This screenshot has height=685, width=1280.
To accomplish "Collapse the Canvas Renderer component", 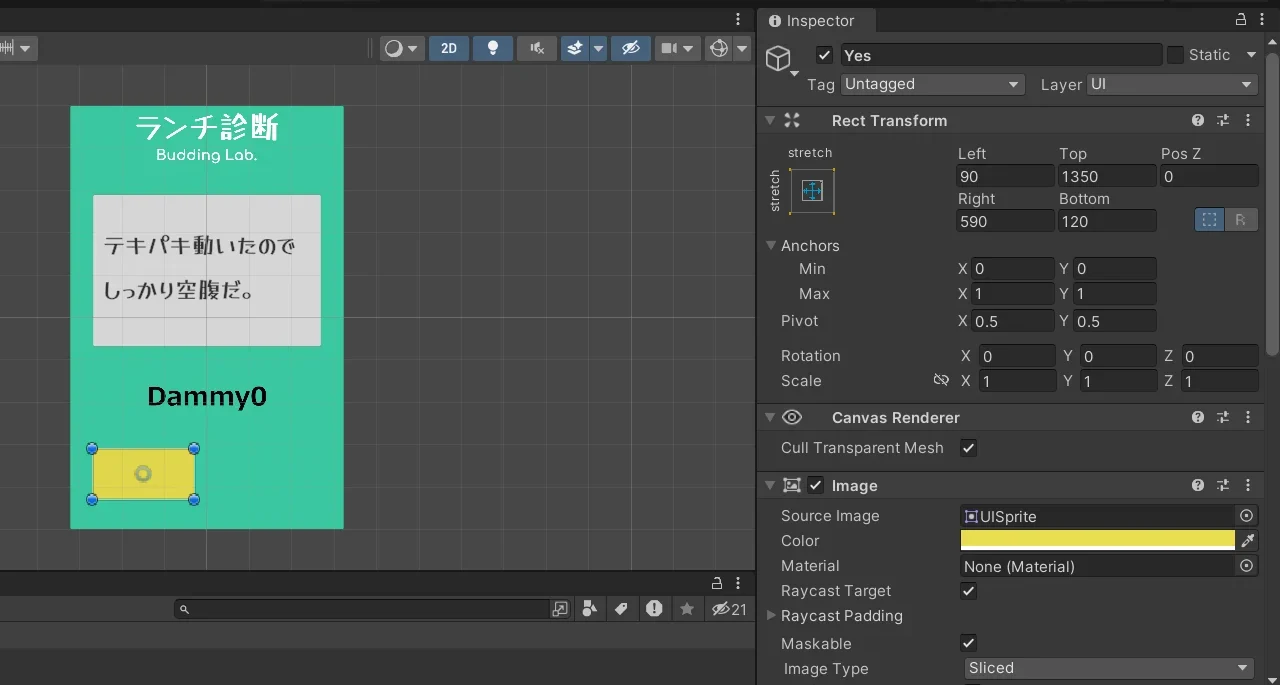I will point(770,417).
